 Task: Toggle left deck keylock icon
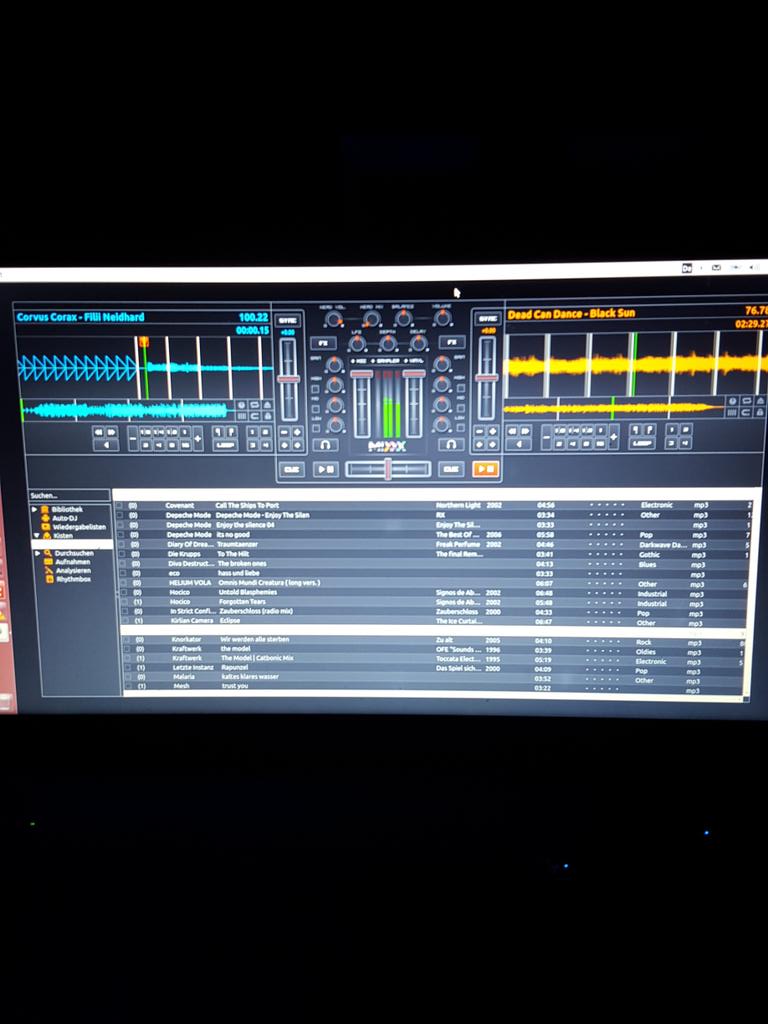268,416
